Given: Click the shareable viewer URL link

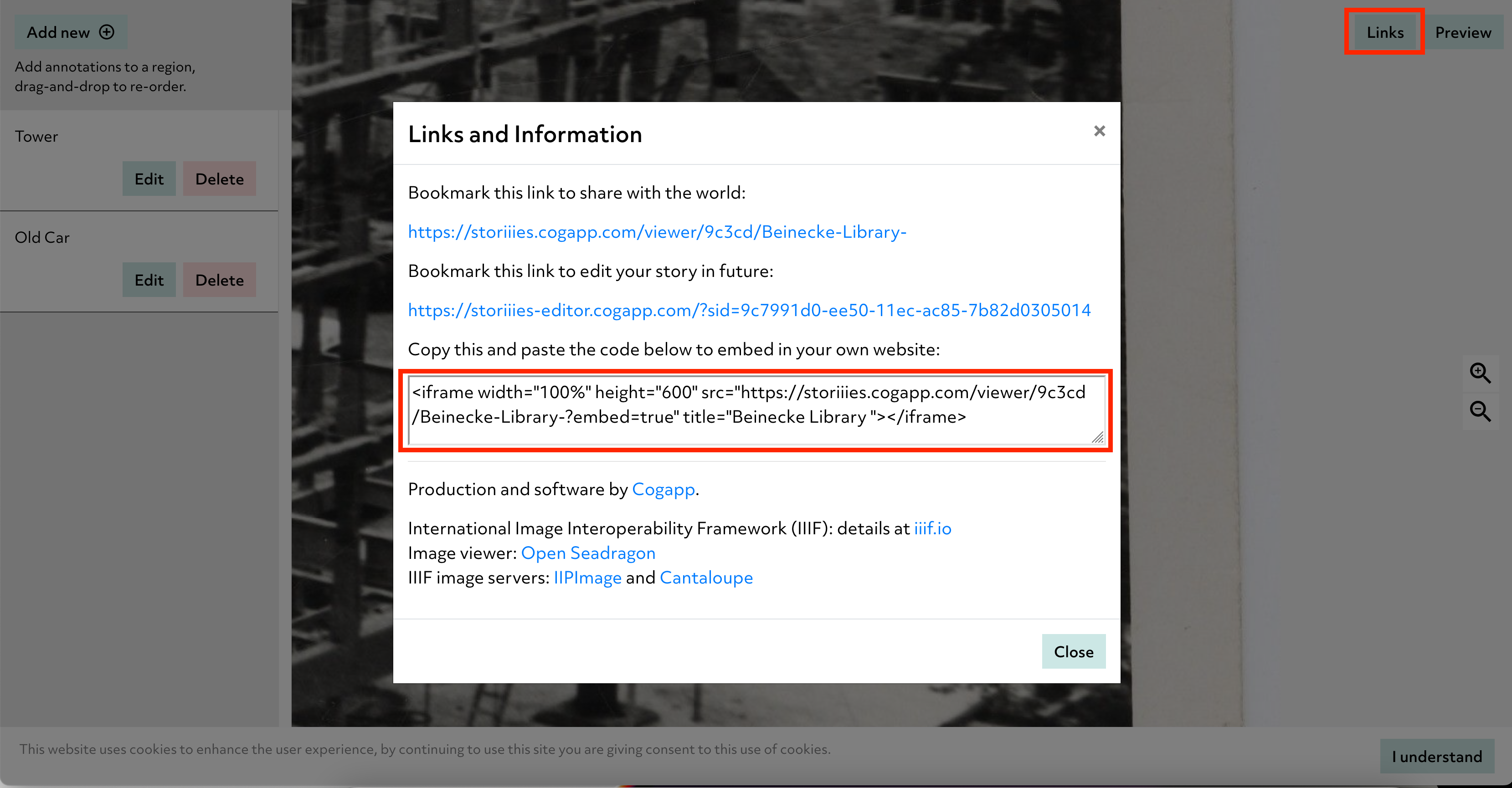Looking at the screenshot, I should (658, 232).
